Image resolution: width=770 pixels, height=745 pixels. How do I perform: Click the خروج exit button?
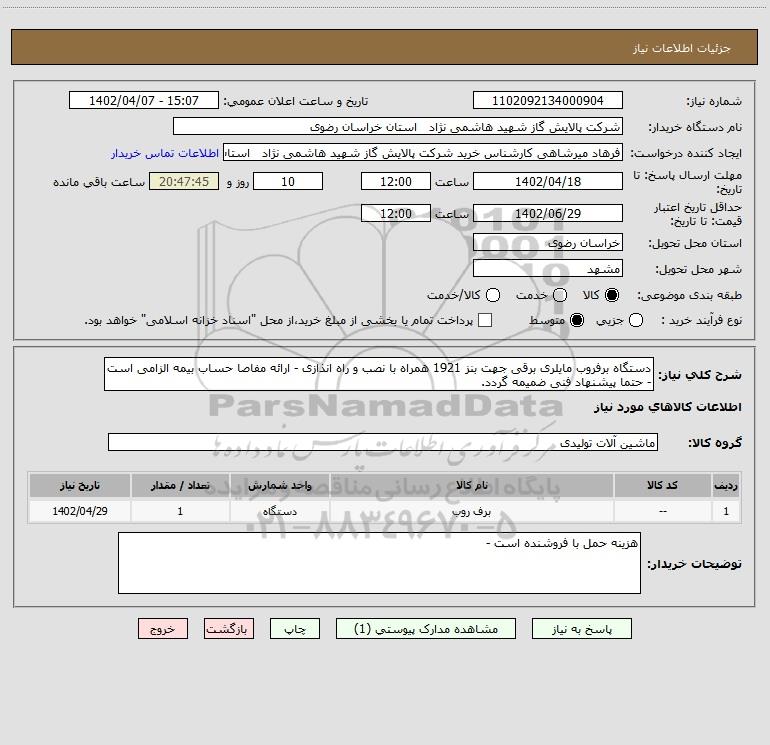[163, 629]
